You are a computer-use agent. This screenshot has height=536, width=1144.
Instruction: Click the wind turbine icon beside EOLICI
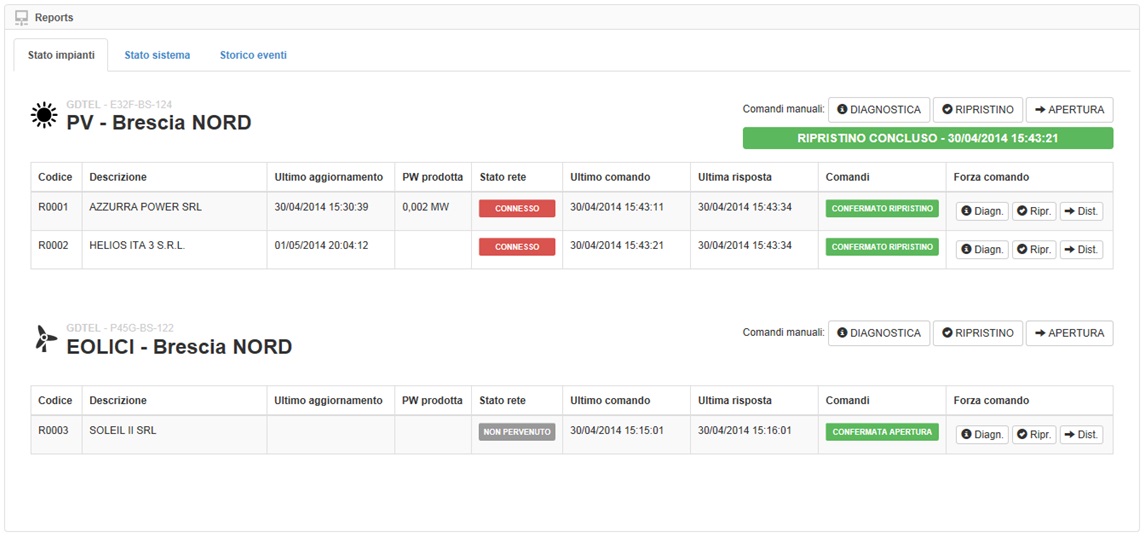(45, 340)
